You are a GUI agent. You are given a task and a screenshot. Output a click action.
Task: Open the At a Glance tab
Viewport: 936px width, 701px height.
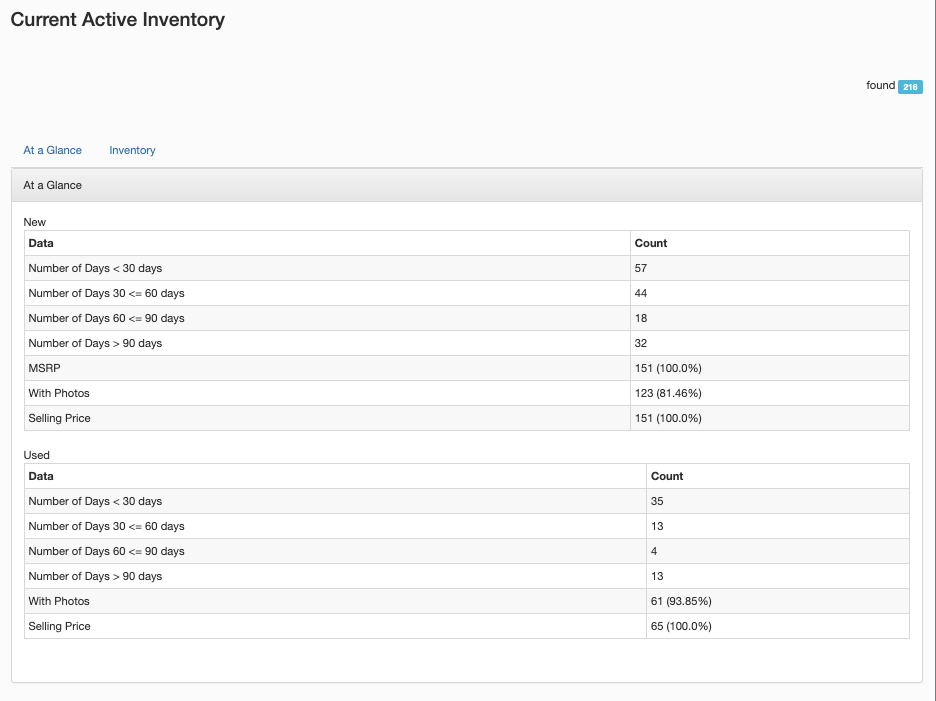tap(52, 150)
